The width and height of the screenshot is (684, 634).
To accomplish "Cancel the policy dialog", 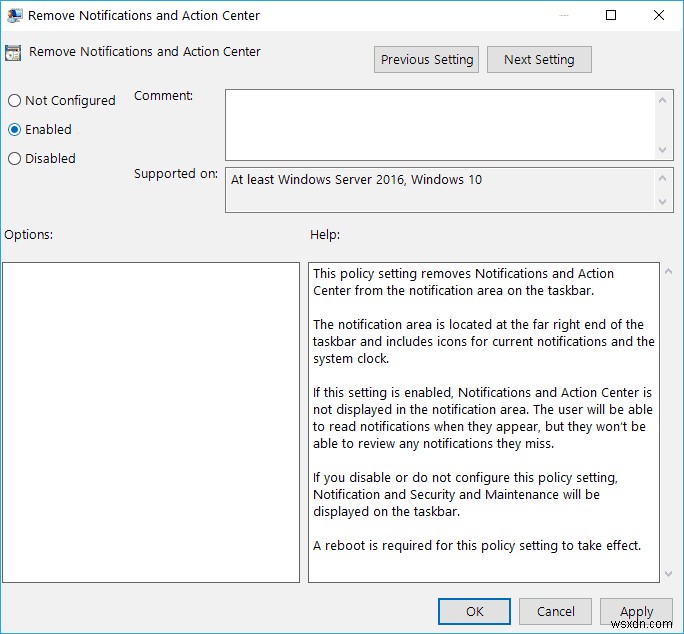I will (x=555, y=612).
